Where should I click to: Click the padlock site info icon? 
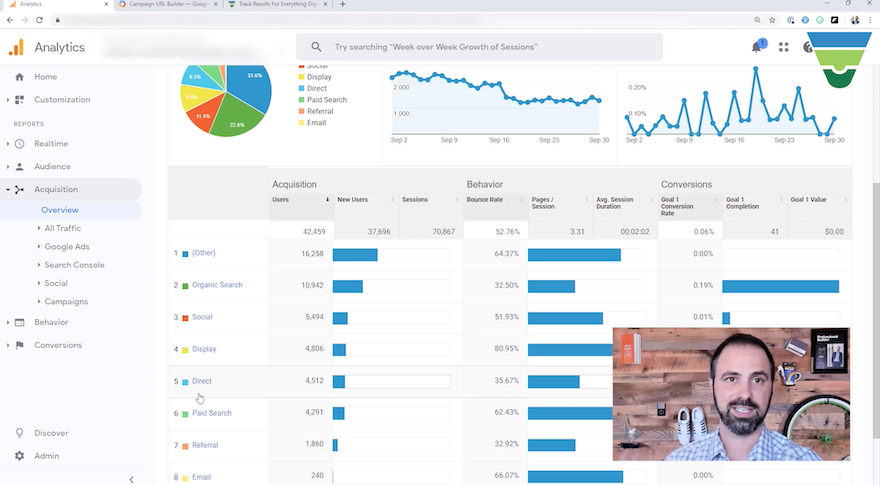pos(57,20)
